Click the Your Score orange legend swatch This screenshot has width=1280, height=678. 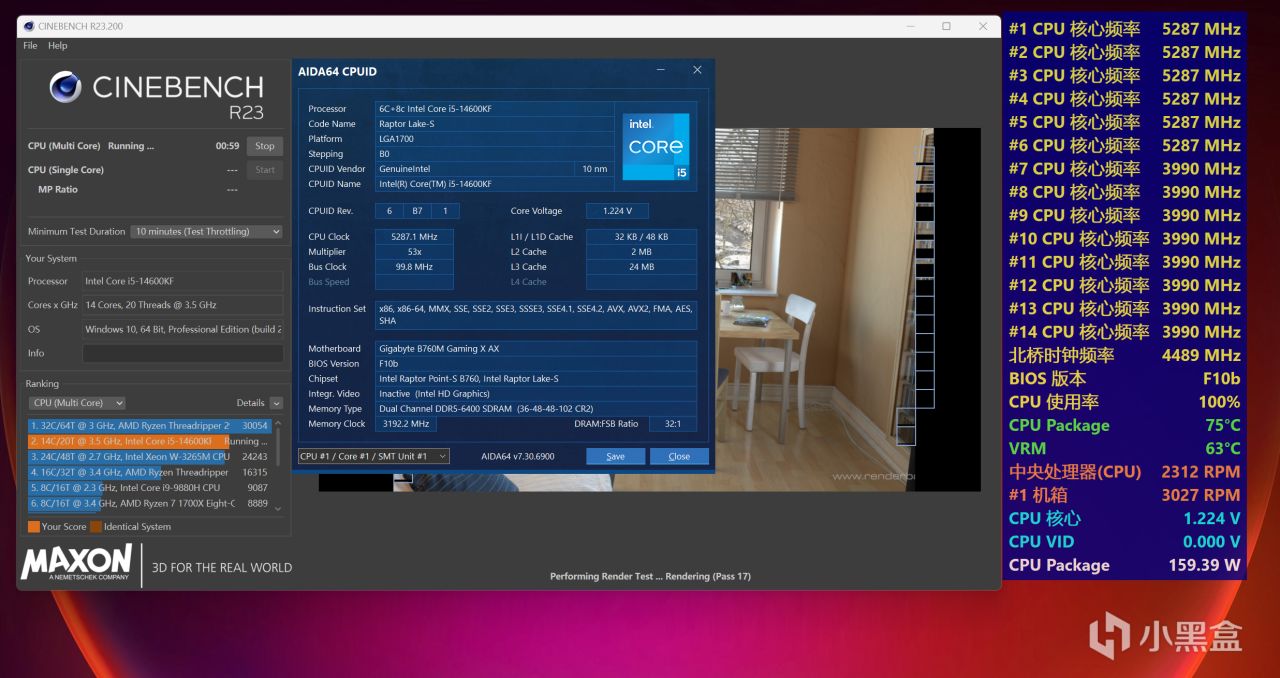pos(34,527)
